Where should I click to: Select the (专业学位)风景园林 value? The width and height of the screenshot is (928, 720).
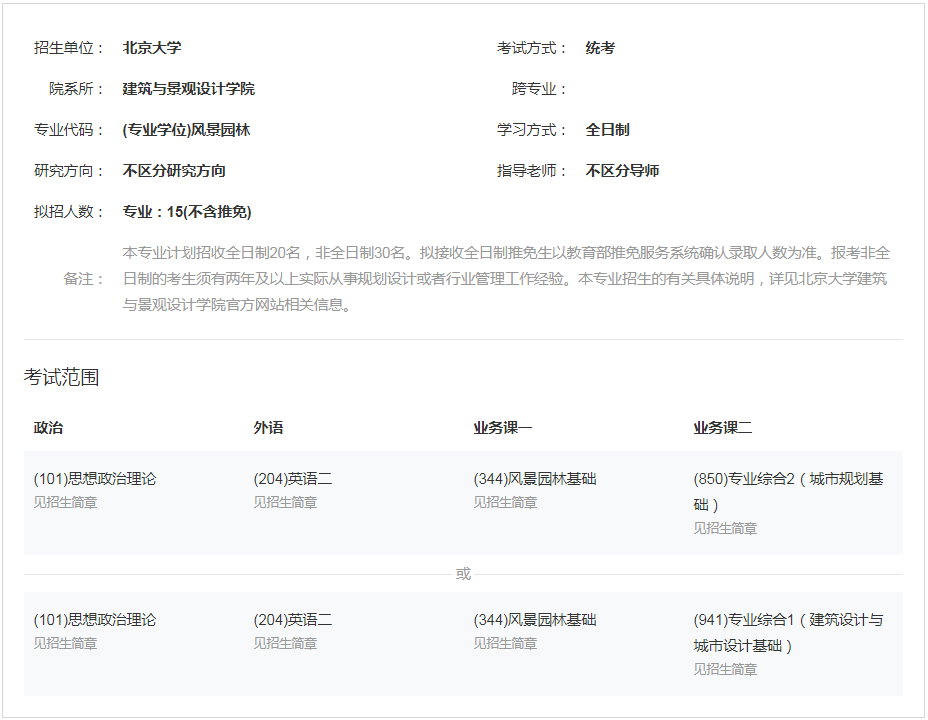coord(186,130)
